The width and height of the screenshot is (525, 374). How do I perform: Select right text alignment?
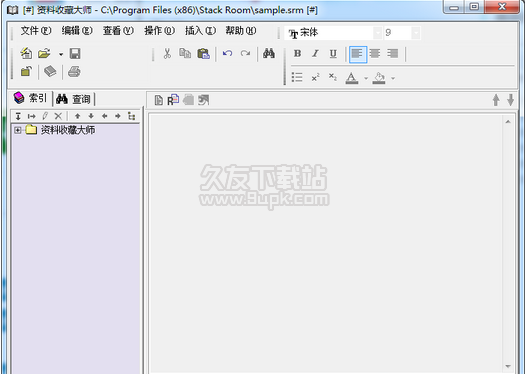point(392,54)
